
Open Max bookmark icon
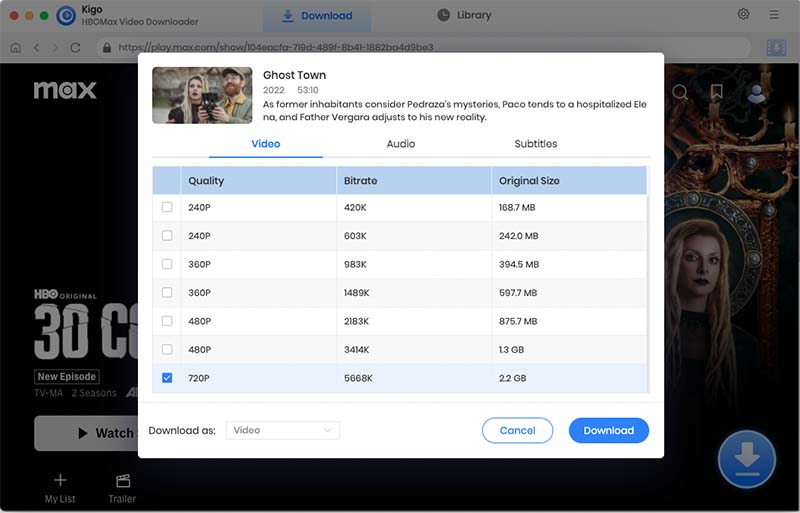pyautogui.click(x=716, y=92)
